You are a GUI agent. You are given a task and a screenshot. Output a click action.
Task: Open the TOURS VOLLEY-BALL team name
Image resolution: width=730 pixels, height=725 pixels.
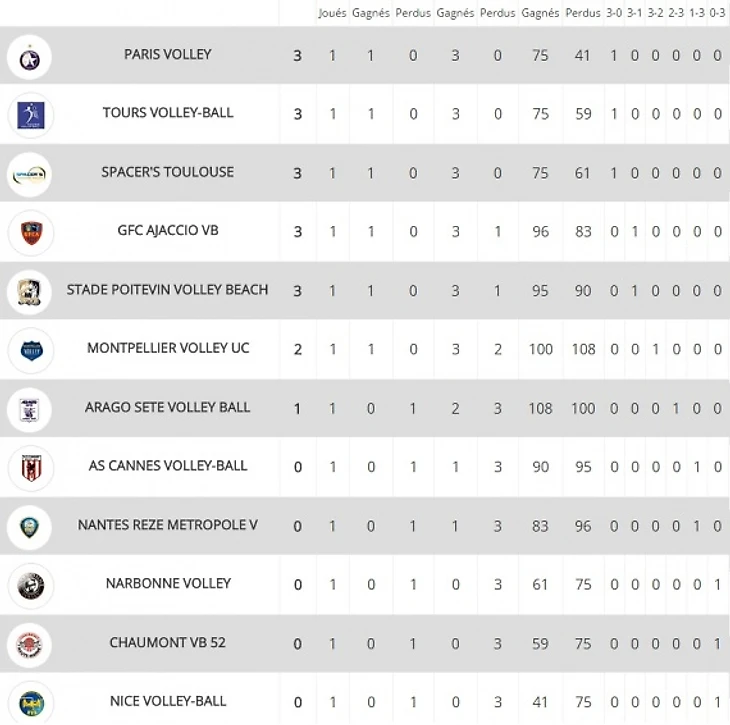(168, 113)
